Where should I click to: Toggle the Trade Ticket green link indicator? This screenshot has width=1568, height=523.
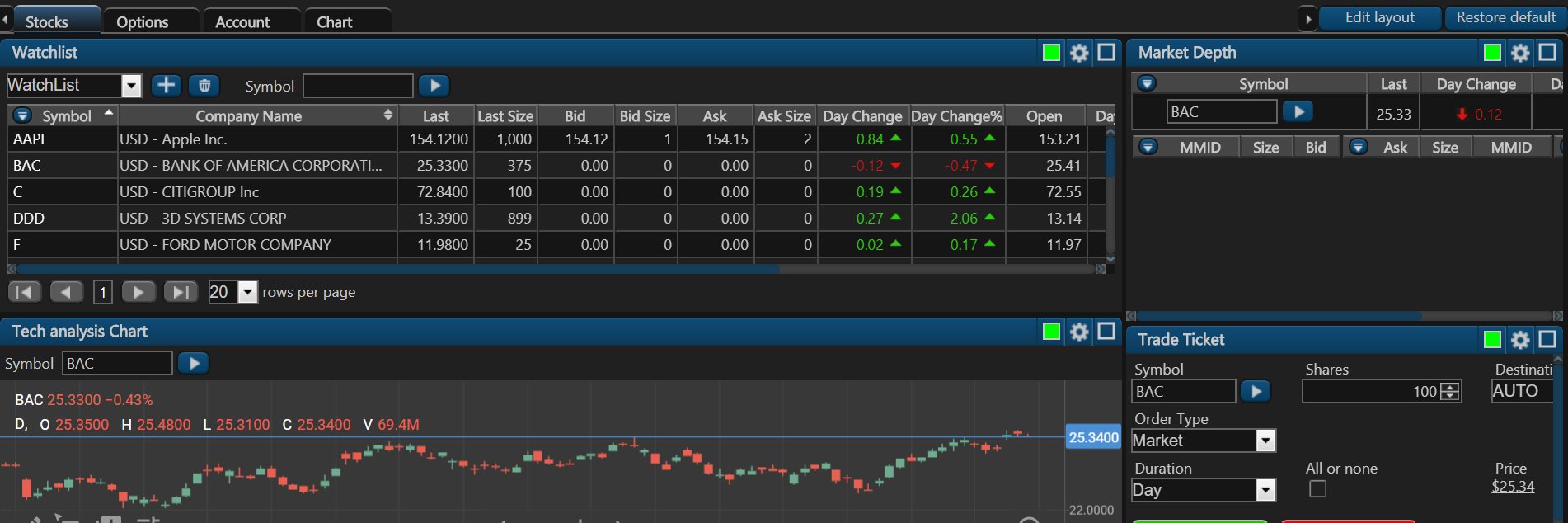pos(1492,340)
